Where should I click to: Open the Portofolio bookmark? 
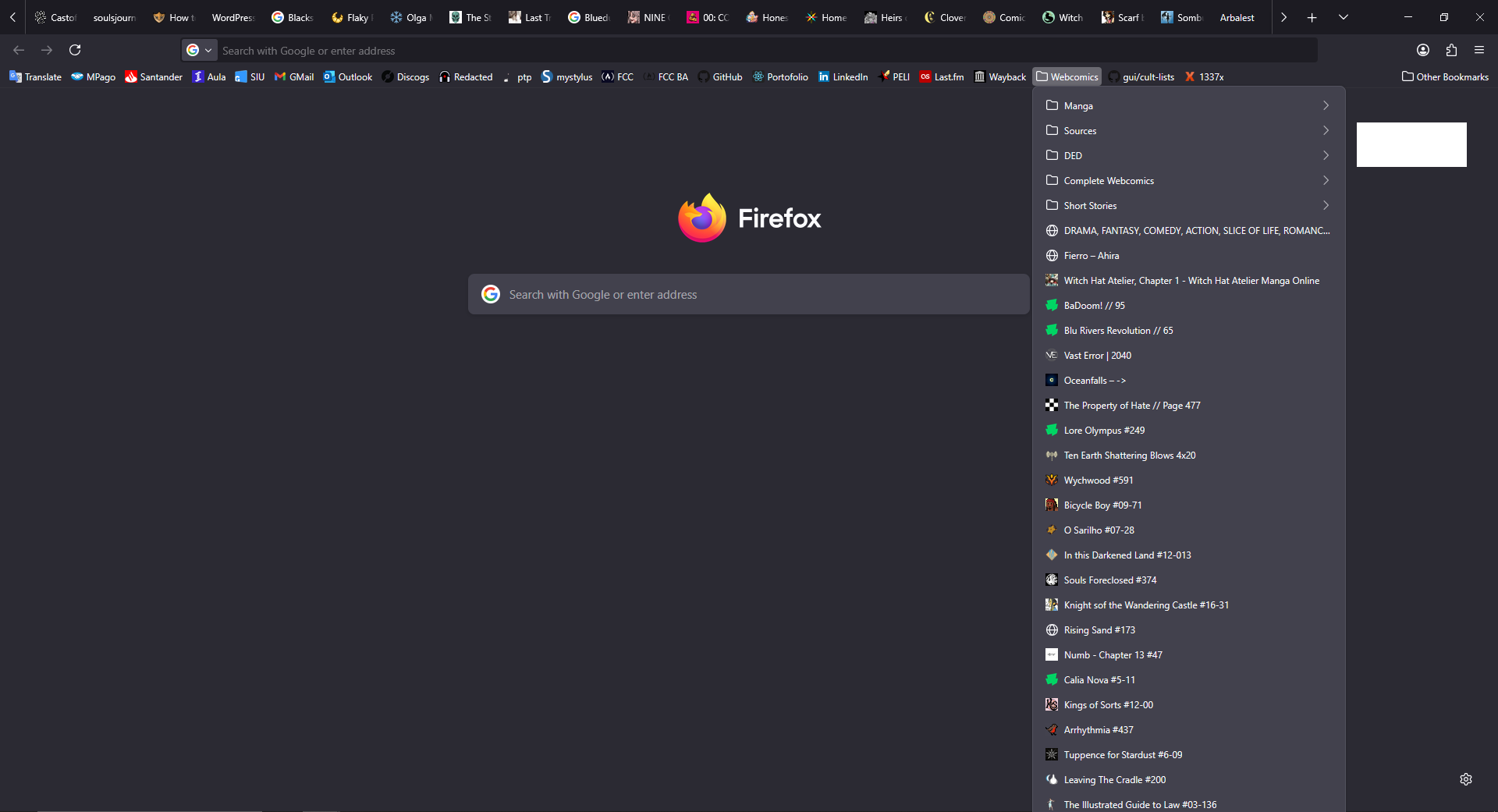point(780,76)
